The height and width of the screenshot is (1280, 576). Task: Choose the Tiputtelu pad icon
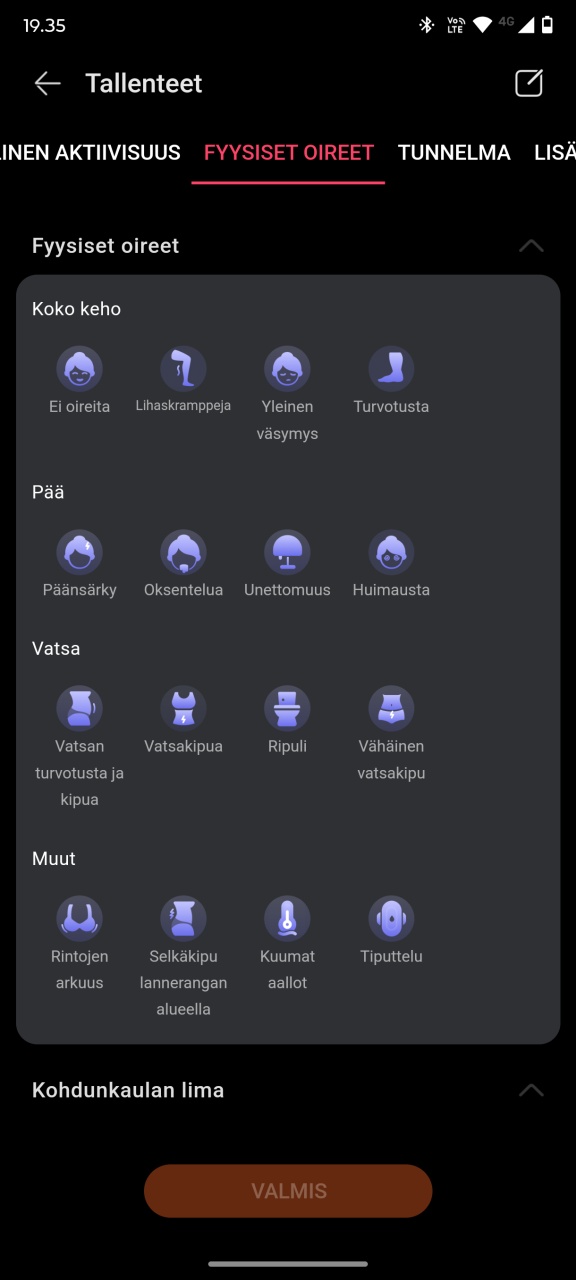click(391, 918)
